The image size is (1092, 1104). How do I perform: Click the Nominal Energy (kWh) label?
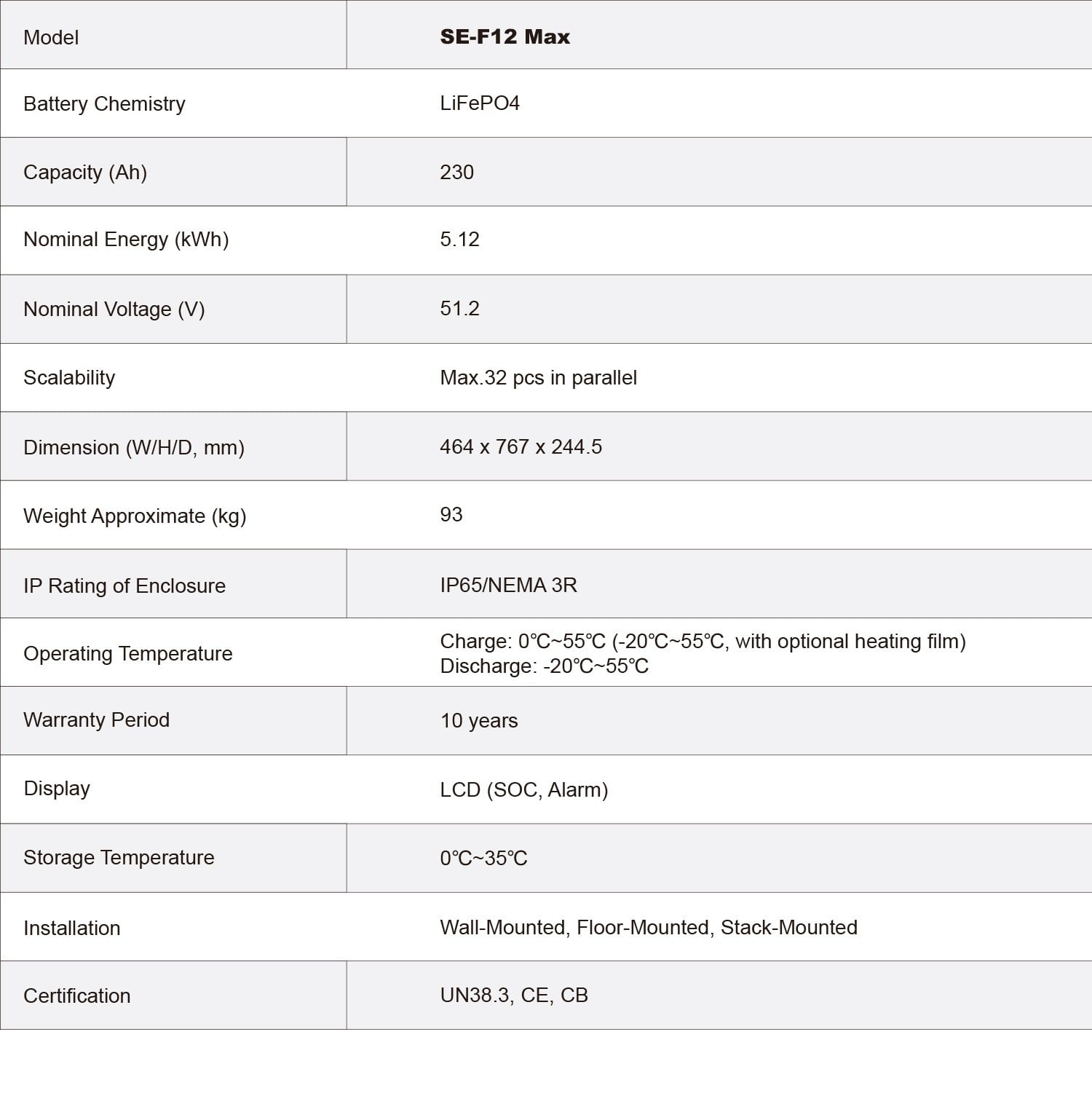click(126, 240)
